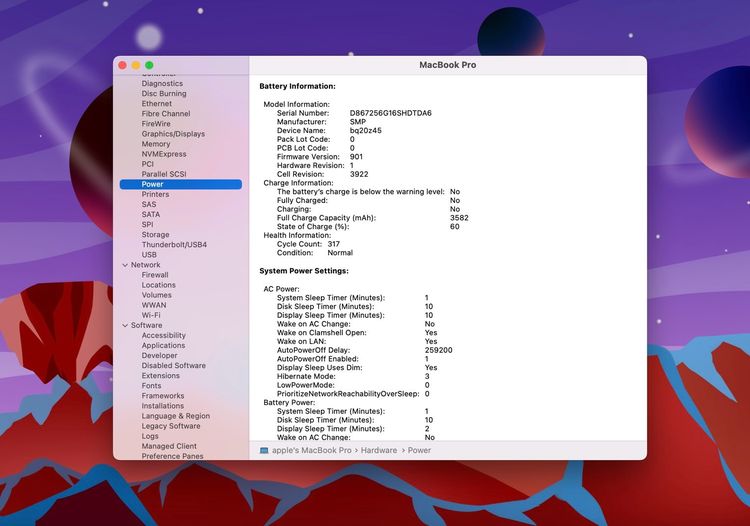The image size is (750, 526).
Task: Select FireWire in the sidebar
Action: (x=156, y=123)
